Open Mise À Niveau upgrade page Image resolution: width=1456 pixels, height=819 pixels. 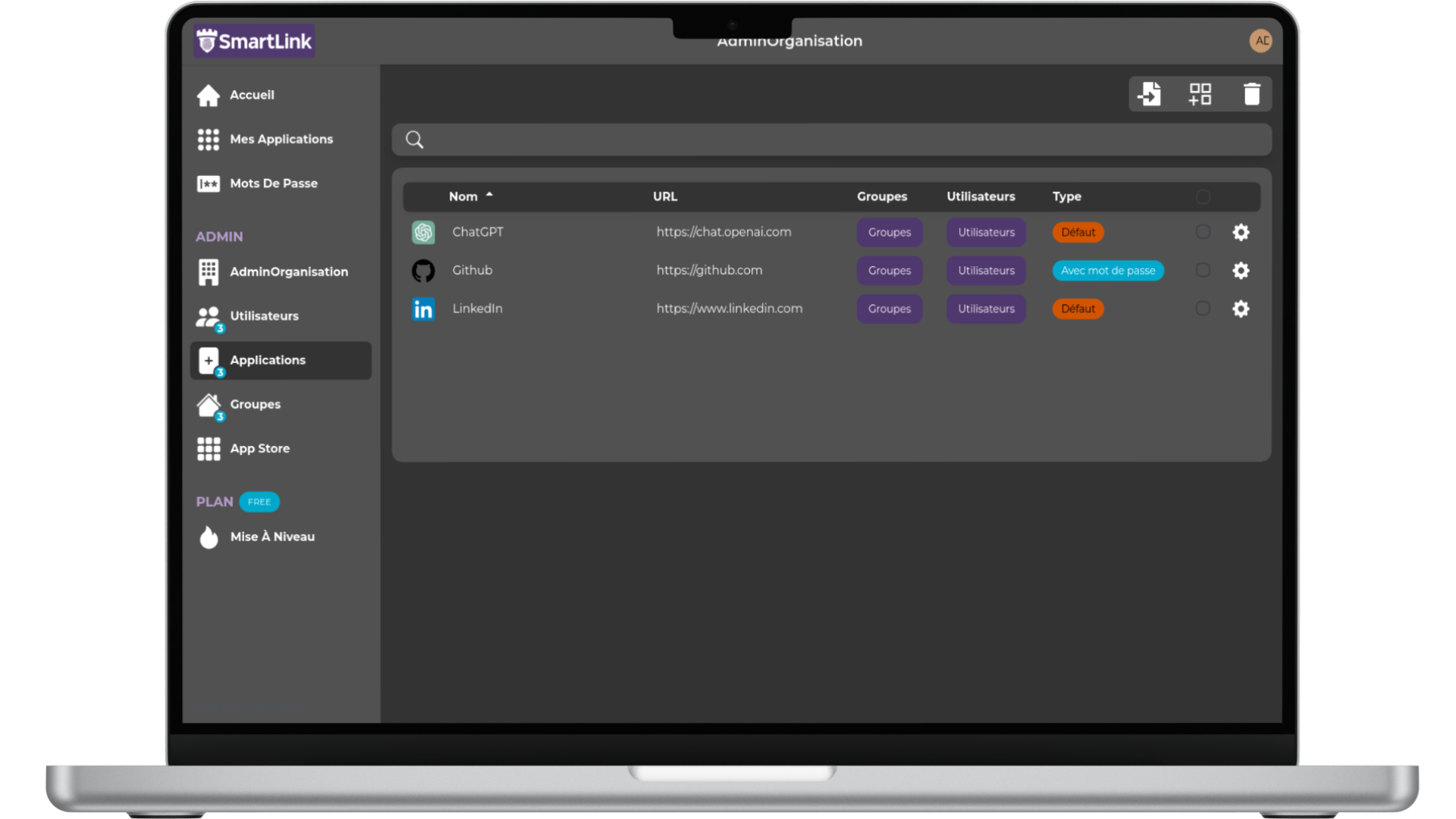[x=271, y=537]
